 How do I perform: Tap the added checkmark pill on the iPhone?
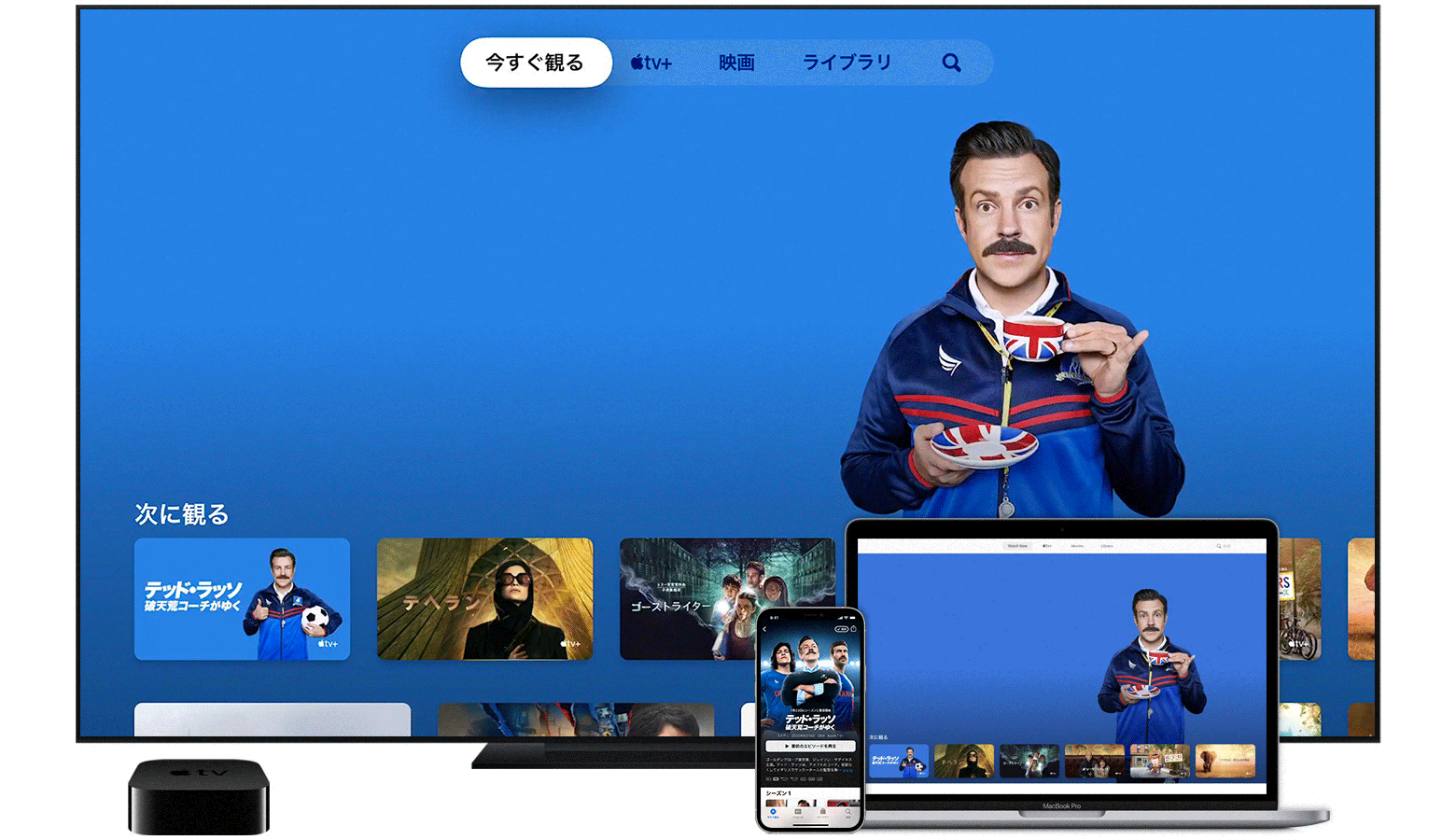(841, 629)
